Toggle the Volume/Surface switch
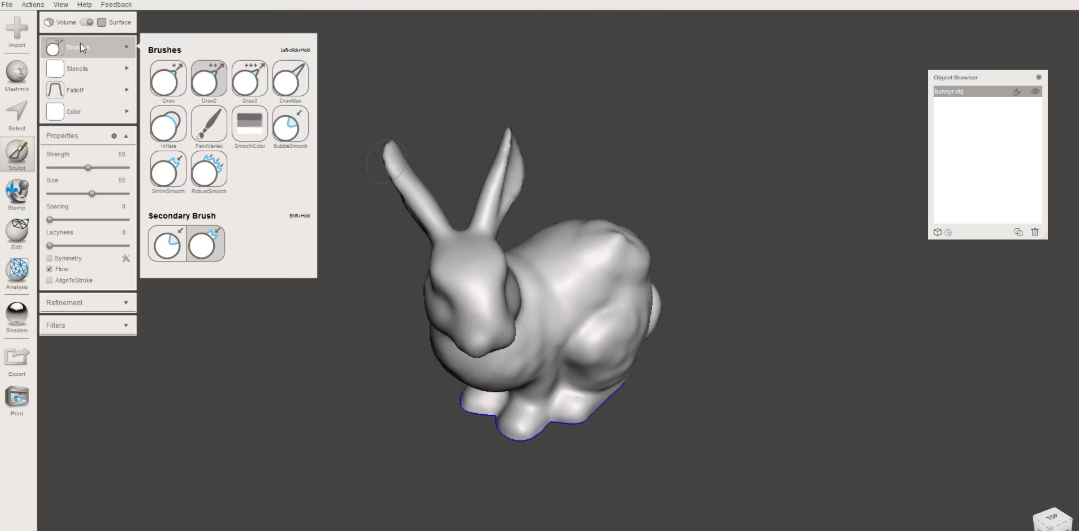 point(86,22)
